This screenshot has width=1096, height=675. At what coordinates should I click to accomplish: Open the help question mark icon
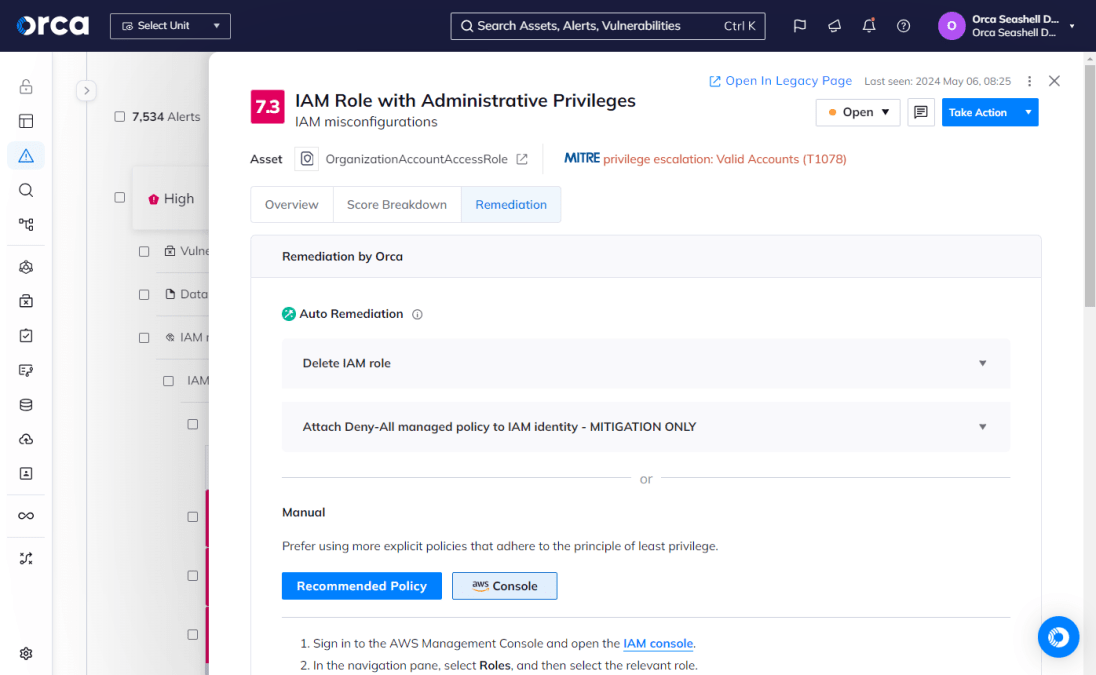pos(904,26)
